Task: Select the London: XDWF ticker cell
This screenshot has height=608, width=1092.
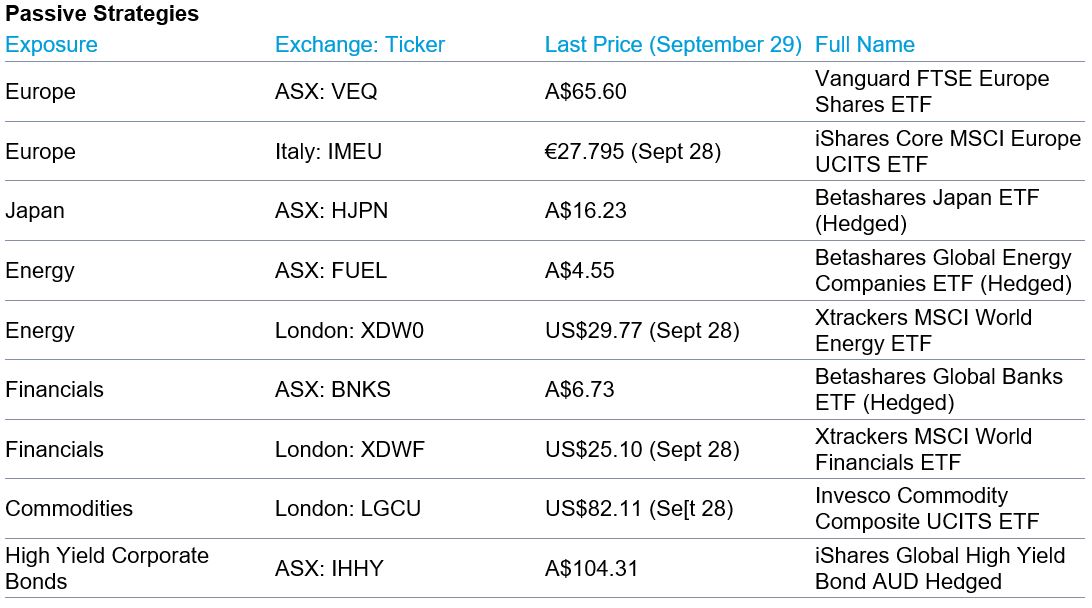Action: pos(350,449)
